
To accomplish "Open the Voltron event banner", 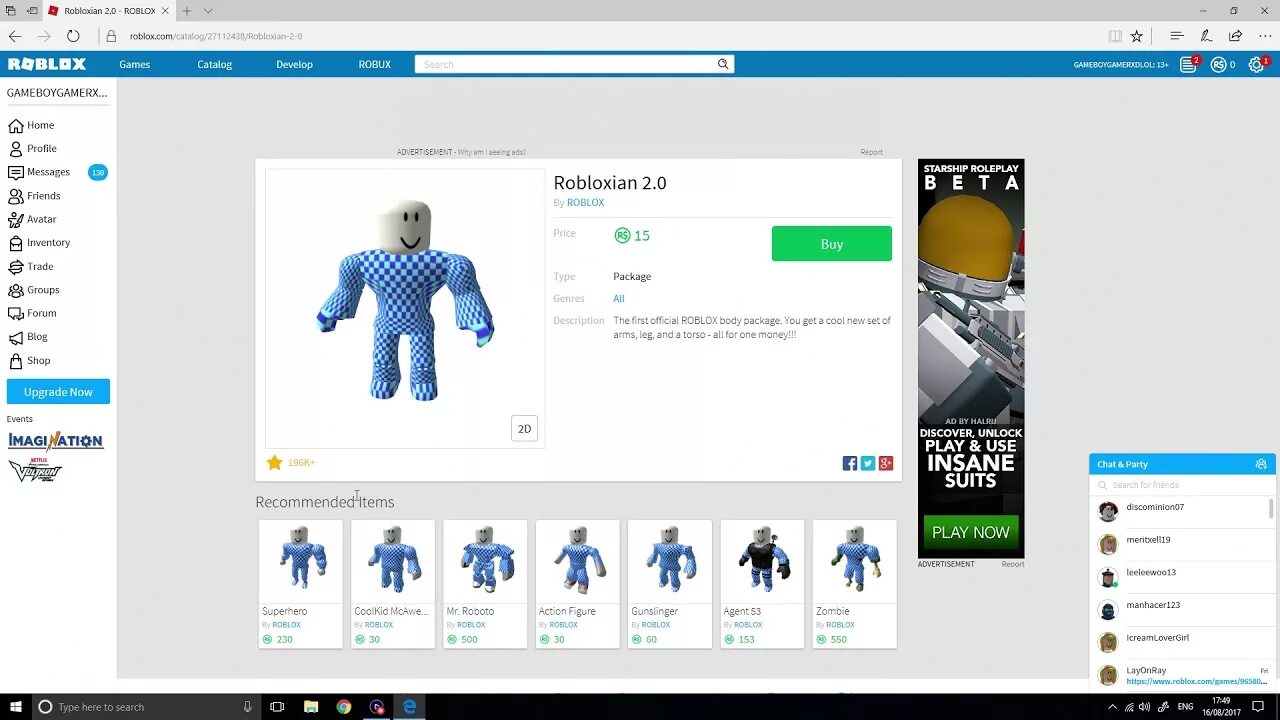I will click(35, 470).
